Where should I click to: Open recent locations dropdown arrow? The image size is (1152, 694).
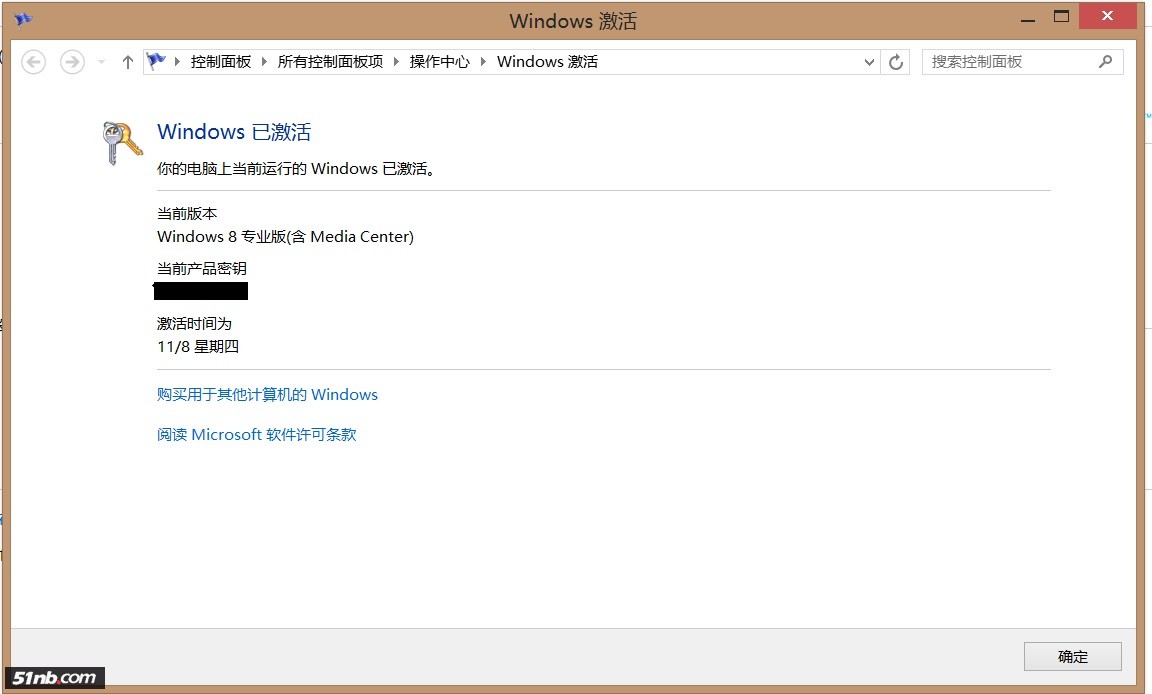tap(101, 62)
